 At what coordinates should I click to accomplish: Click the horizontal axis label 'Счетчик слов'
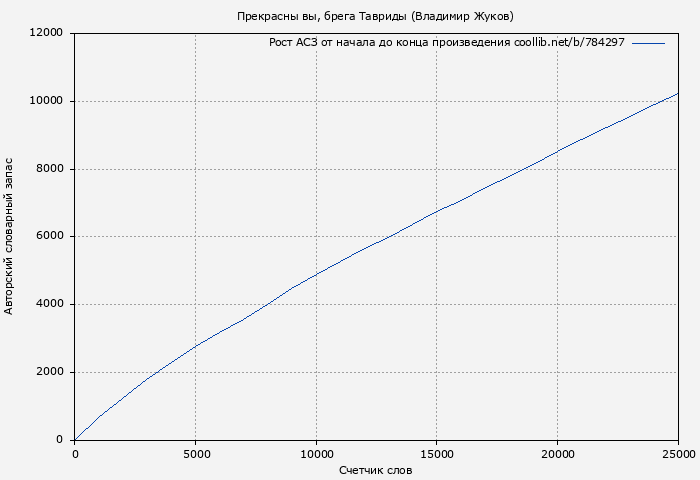click(x=375, y=470)
